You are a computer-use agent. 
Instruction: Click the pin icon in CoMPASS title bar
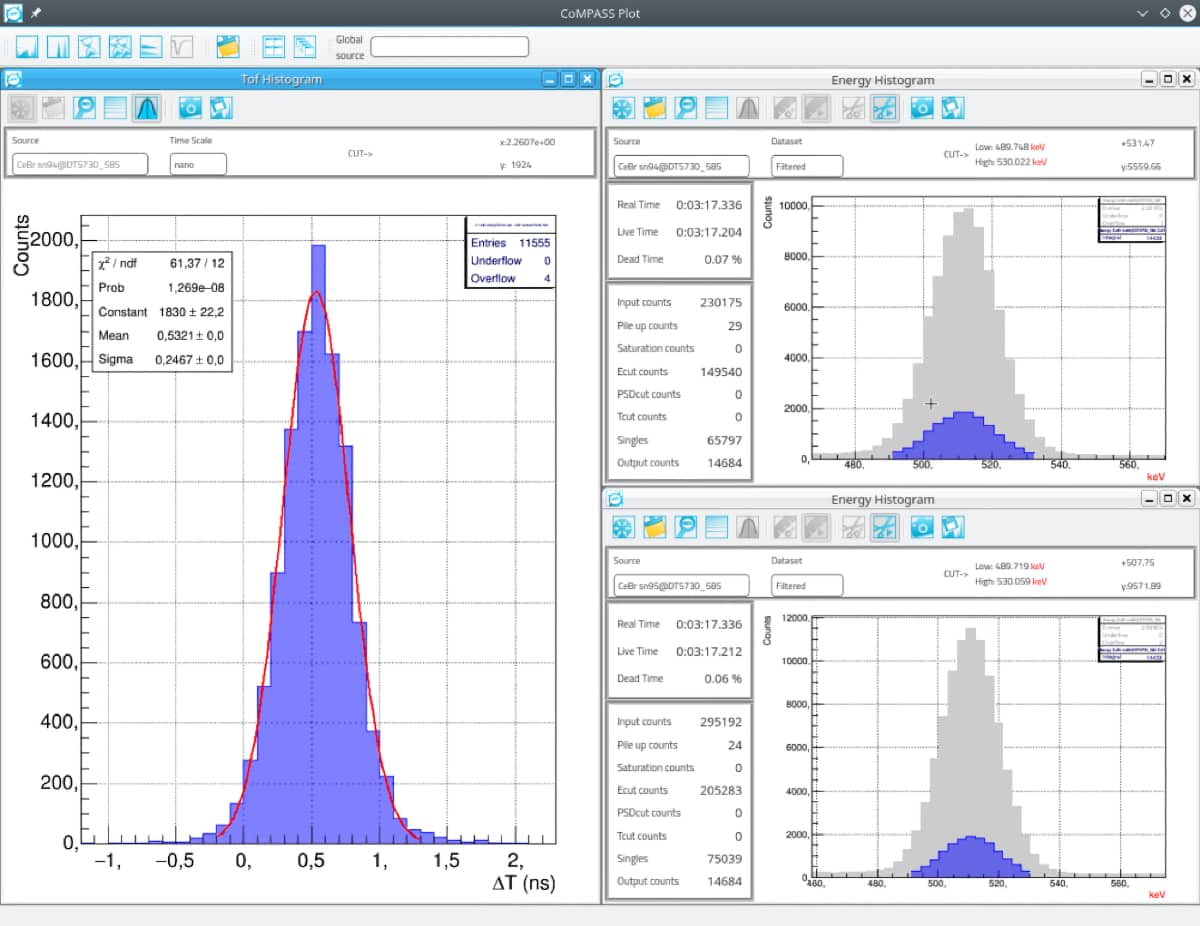(x=35, y=13)
